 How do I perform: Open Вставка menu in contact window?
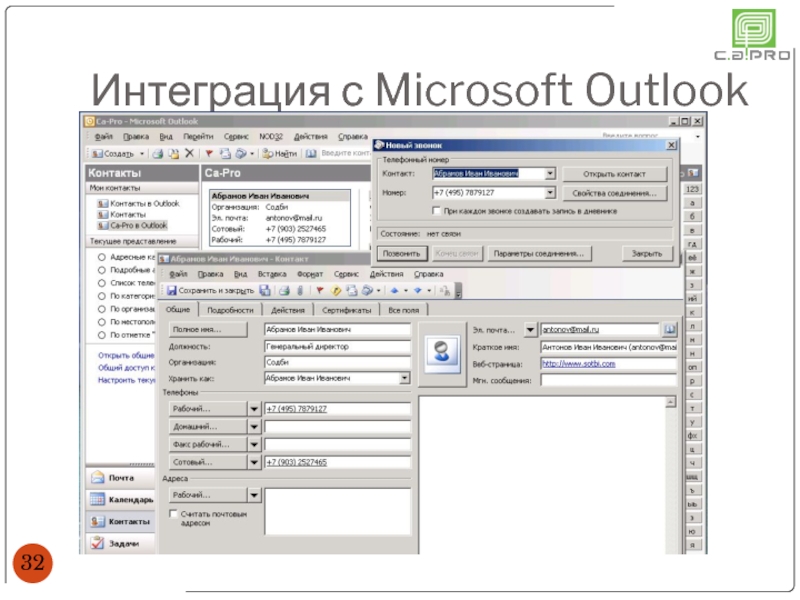[272, 274]
